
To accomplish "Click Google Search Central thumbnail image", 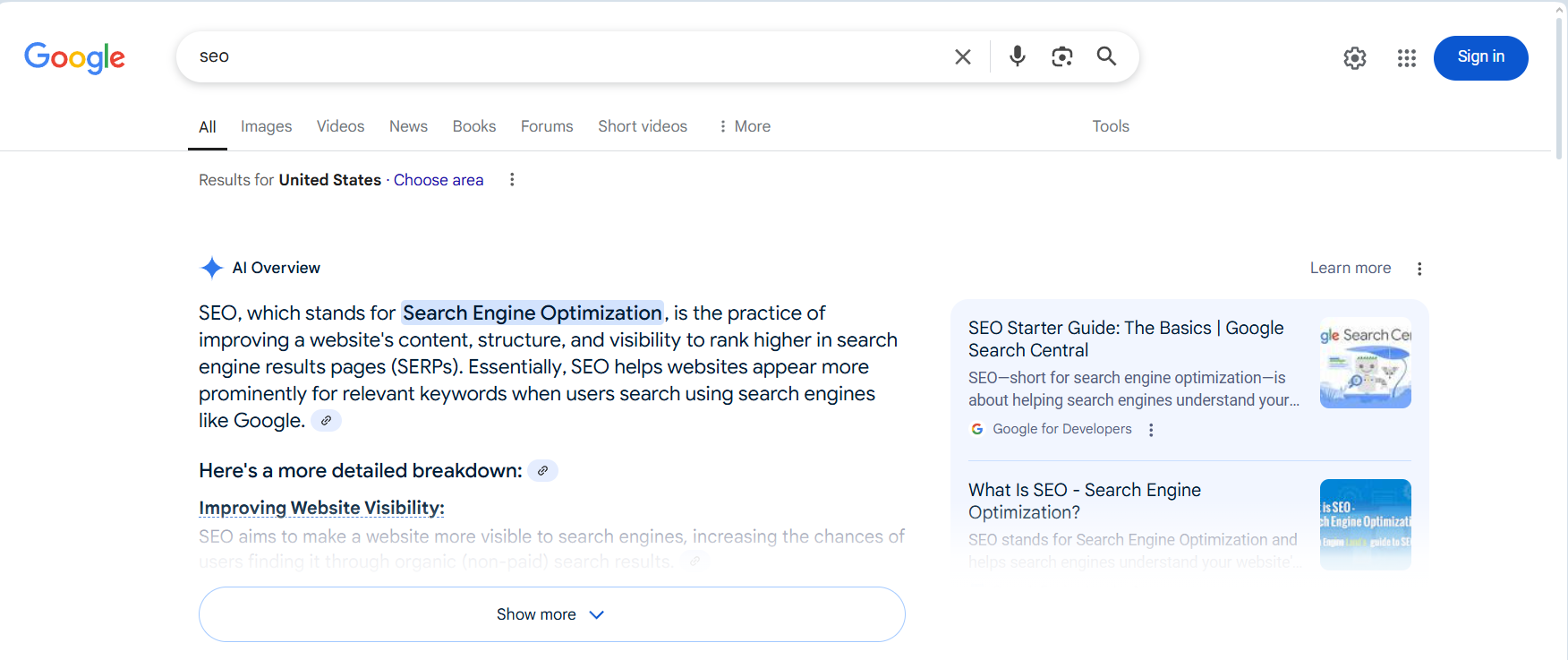I will tap(1366, 363).
